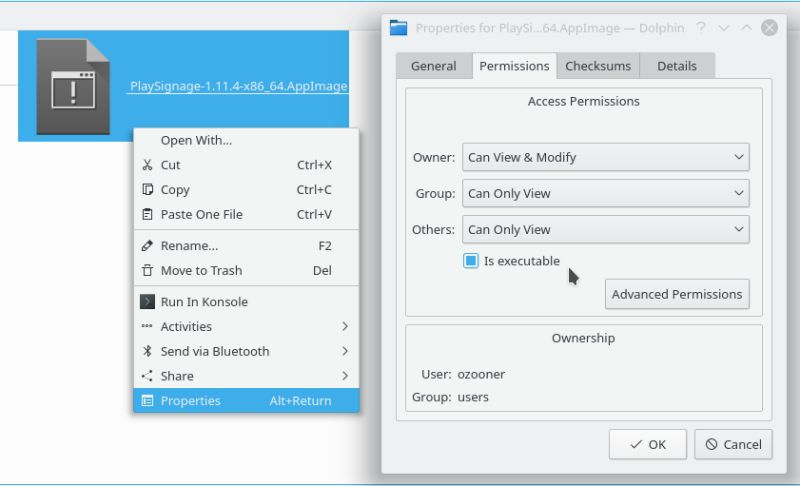Image resolution: width=800 pixels, height=486 pixels.
Task: Select Cut from the context menu
Action: tap(246, 165)
